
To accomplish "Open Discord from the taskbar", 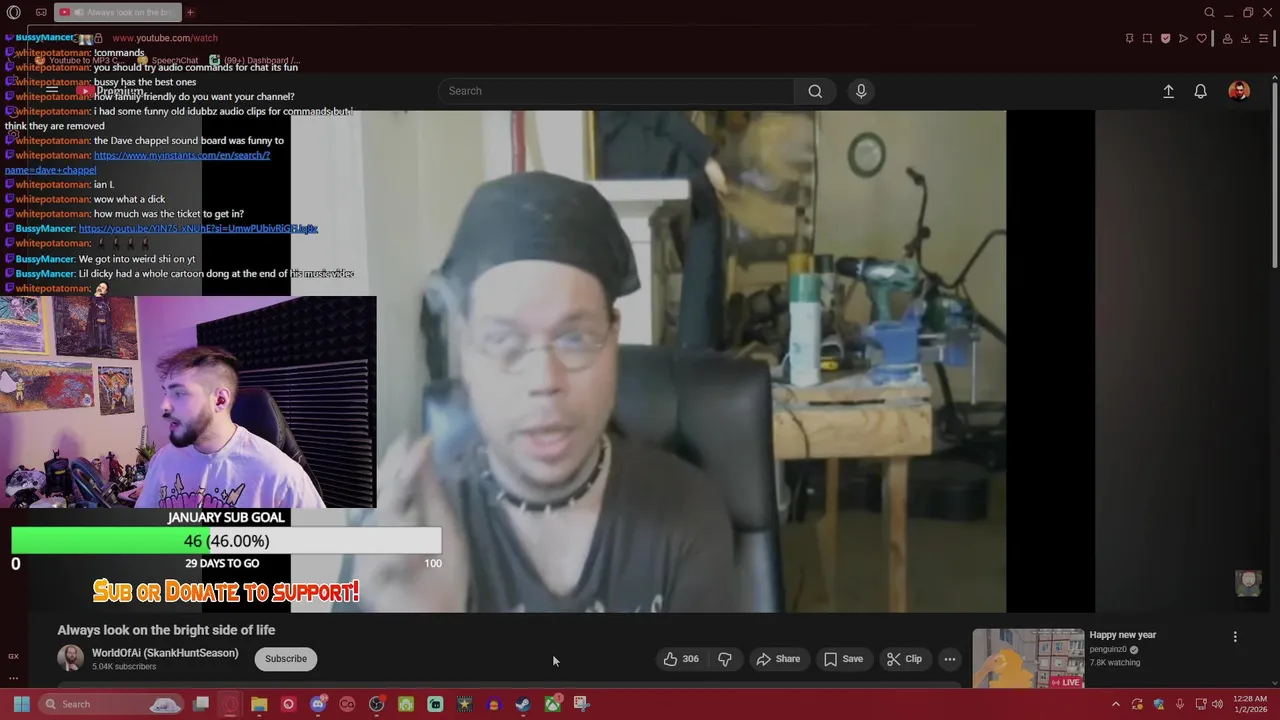I will click(318, 704).
